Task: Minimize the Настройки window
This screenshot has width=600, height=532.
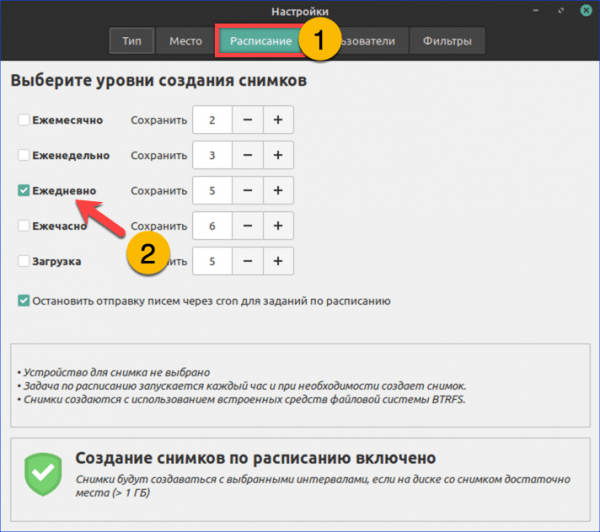Action: point(536,11)
